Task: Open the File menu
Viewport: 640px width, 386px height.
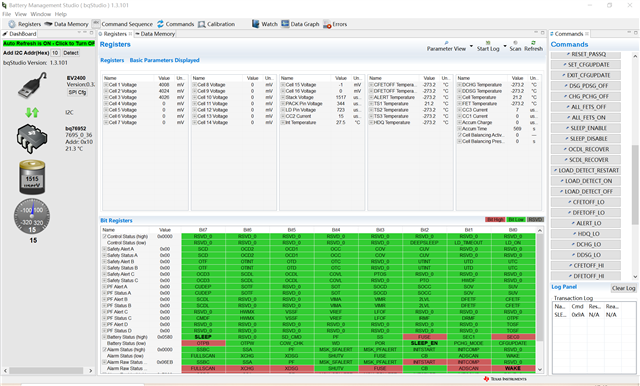Action: 7,14
